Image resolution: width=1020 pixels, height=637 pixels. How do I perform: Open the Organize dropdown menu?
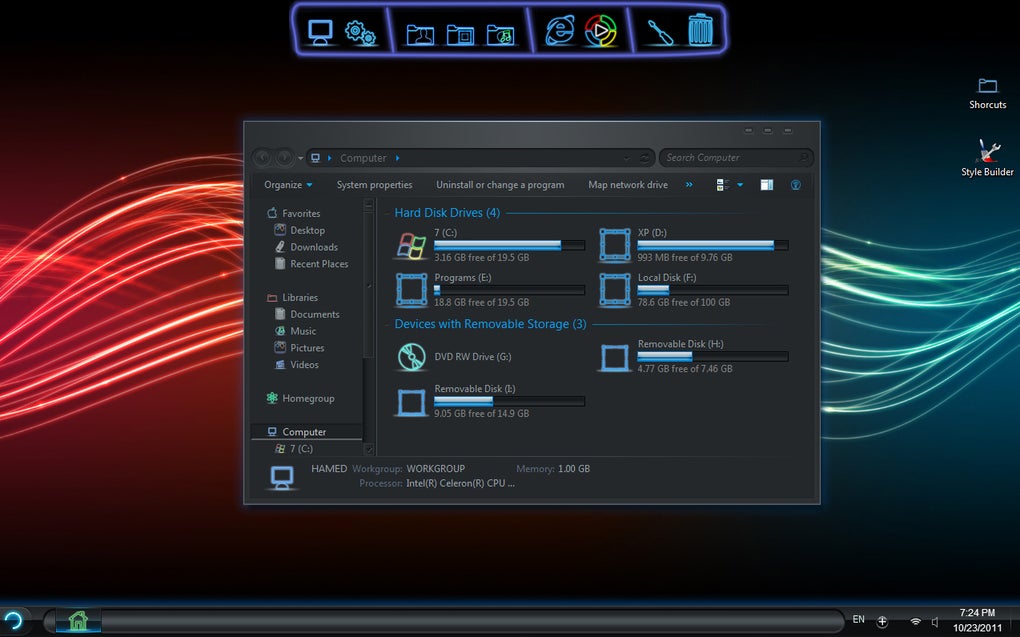(x=288, y=185)
